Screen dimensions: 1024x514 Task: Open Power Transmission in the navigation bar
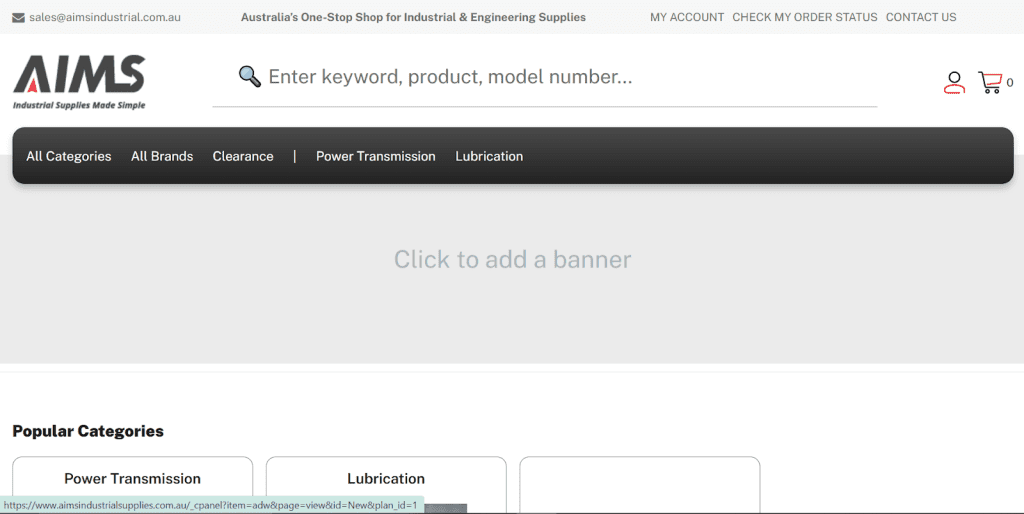375,156
